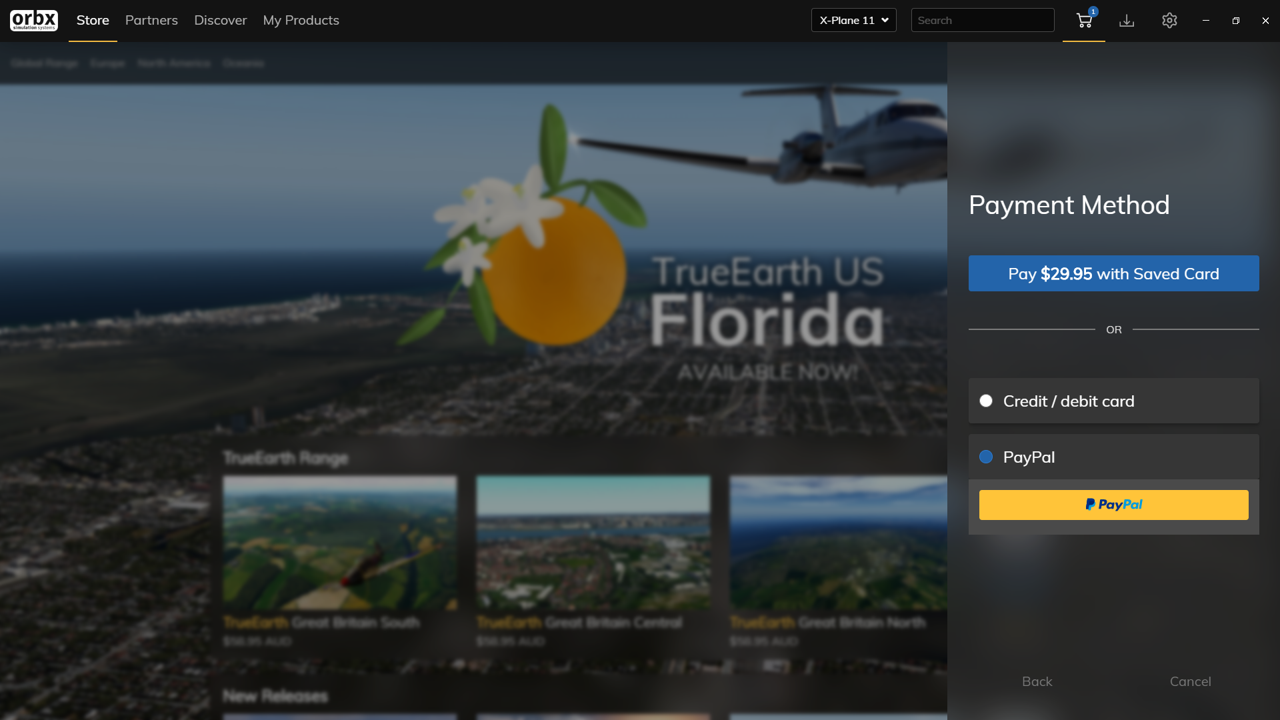Minimize the Orbx window

click(x=1206, y=20)
